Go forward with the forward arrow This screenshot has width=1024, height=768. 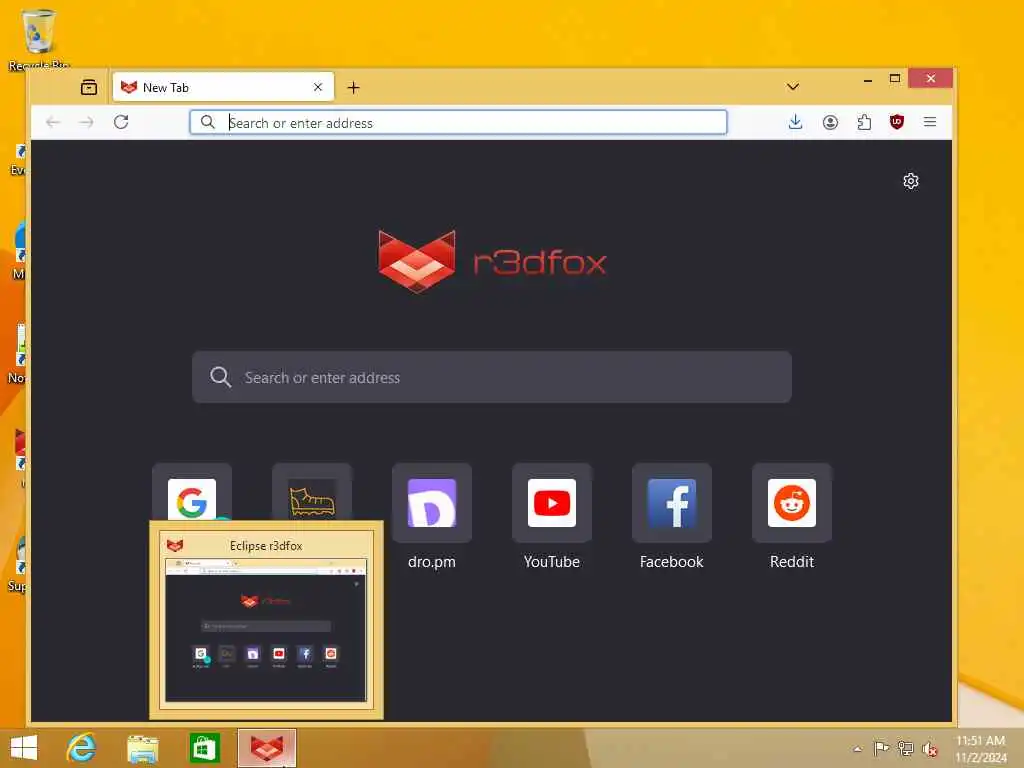86,122
